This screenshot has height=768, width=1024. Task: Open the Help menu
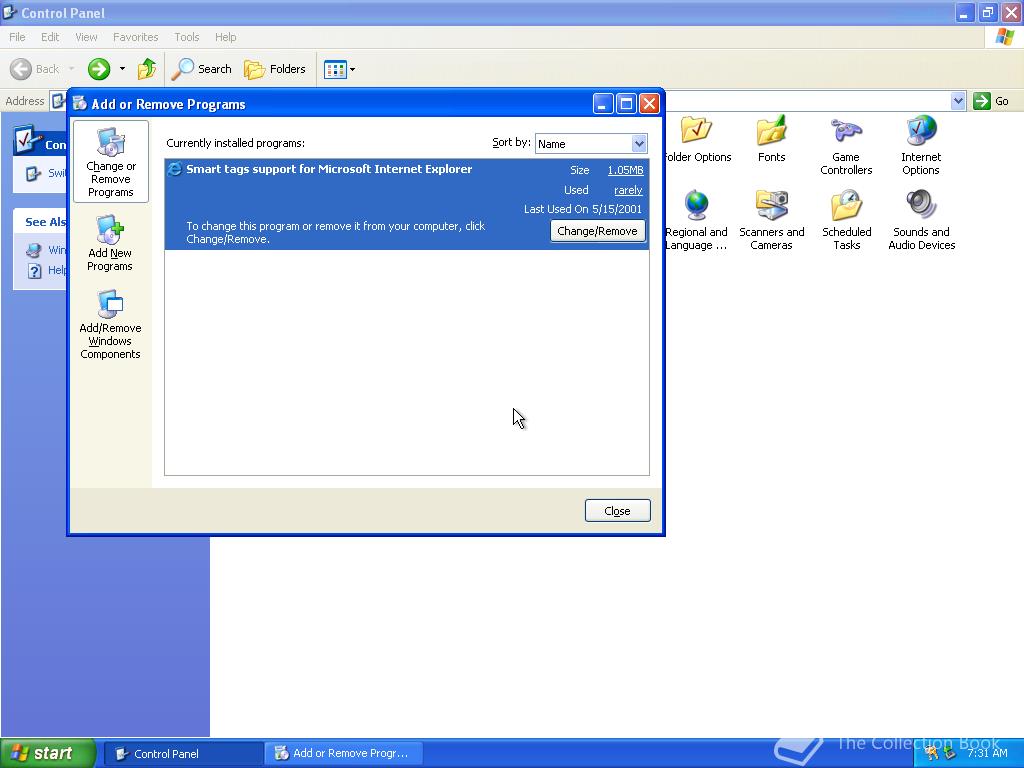[x=225, y=37]
